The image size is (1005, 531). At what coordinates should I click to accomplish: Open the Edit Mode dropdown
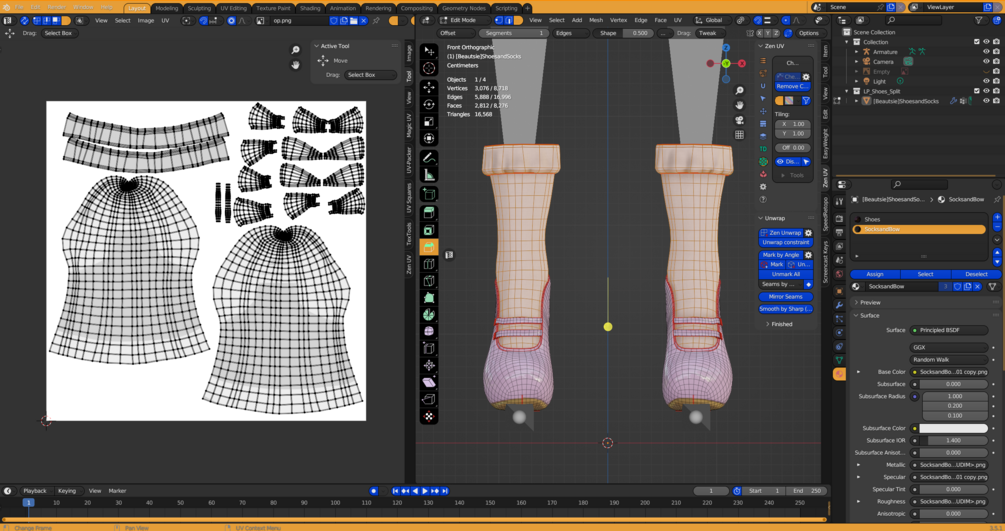[463, 21]
